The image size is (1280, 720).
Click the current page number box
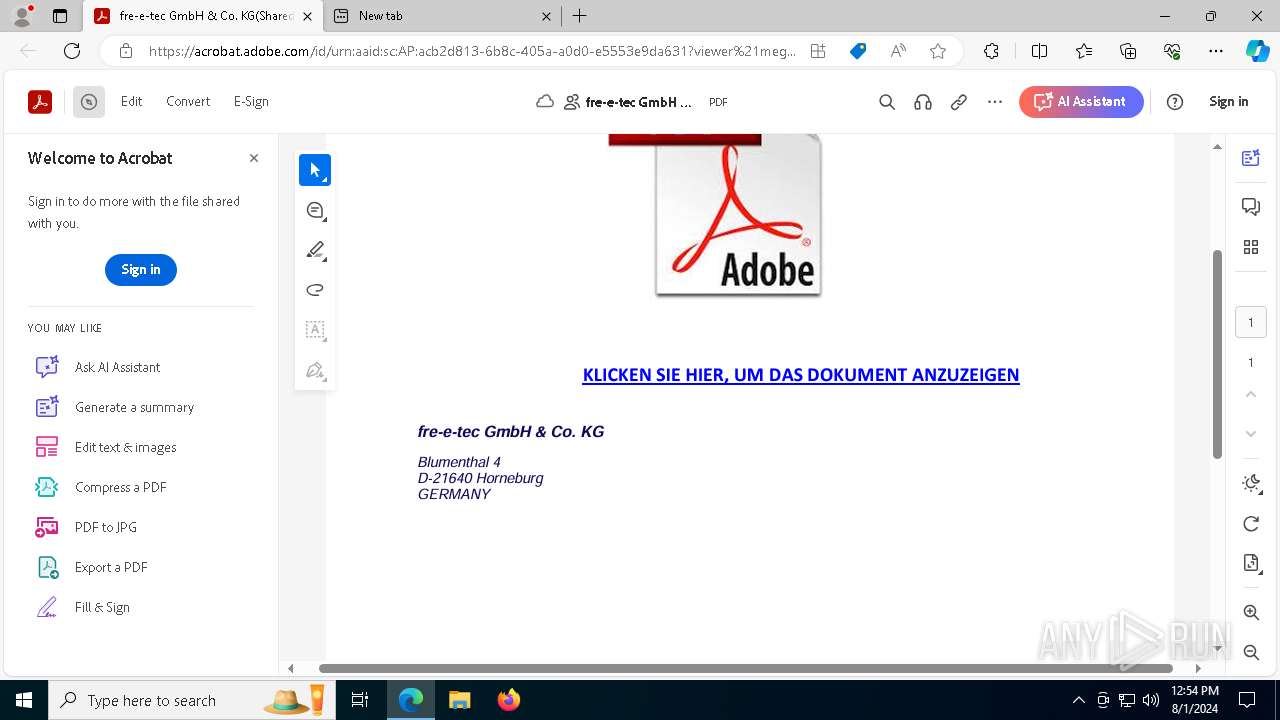pos(1251,322)
